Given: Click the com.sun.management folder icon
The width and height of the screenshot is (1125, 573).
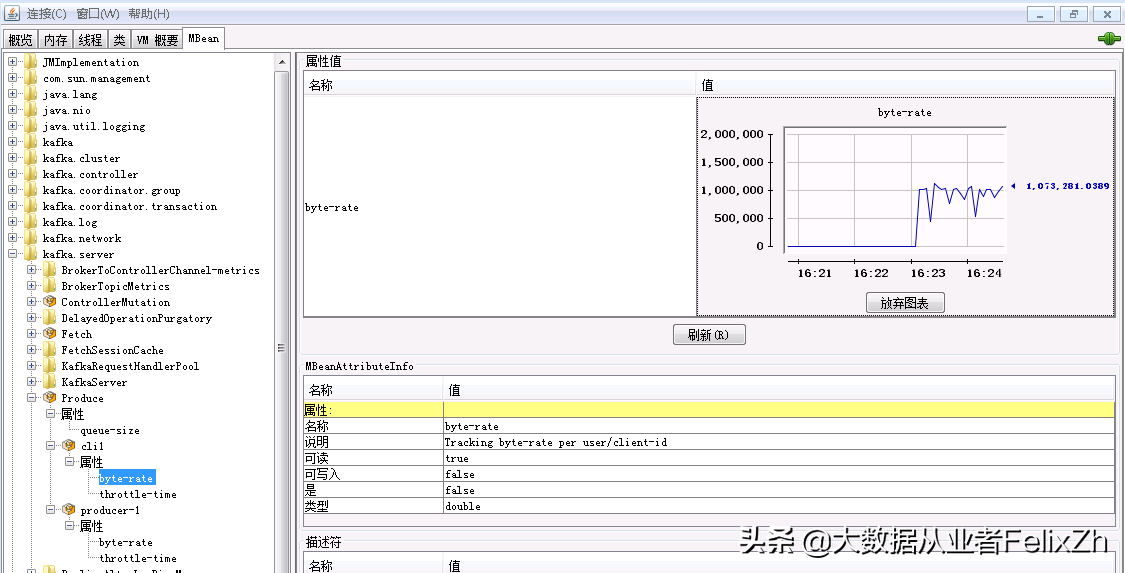Looking at the screenshot, I should [x=30, y=78].
